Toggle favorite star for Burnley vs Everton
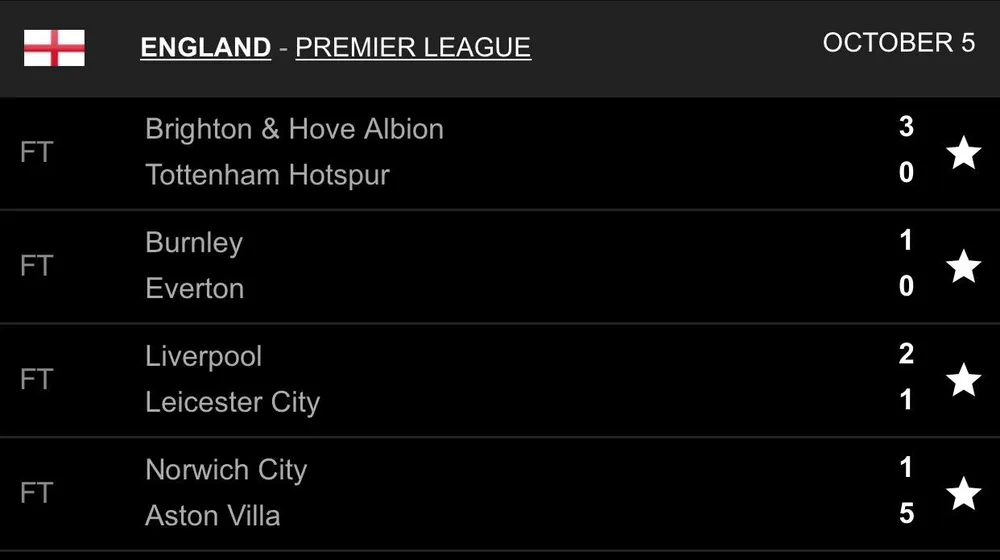 963,267
